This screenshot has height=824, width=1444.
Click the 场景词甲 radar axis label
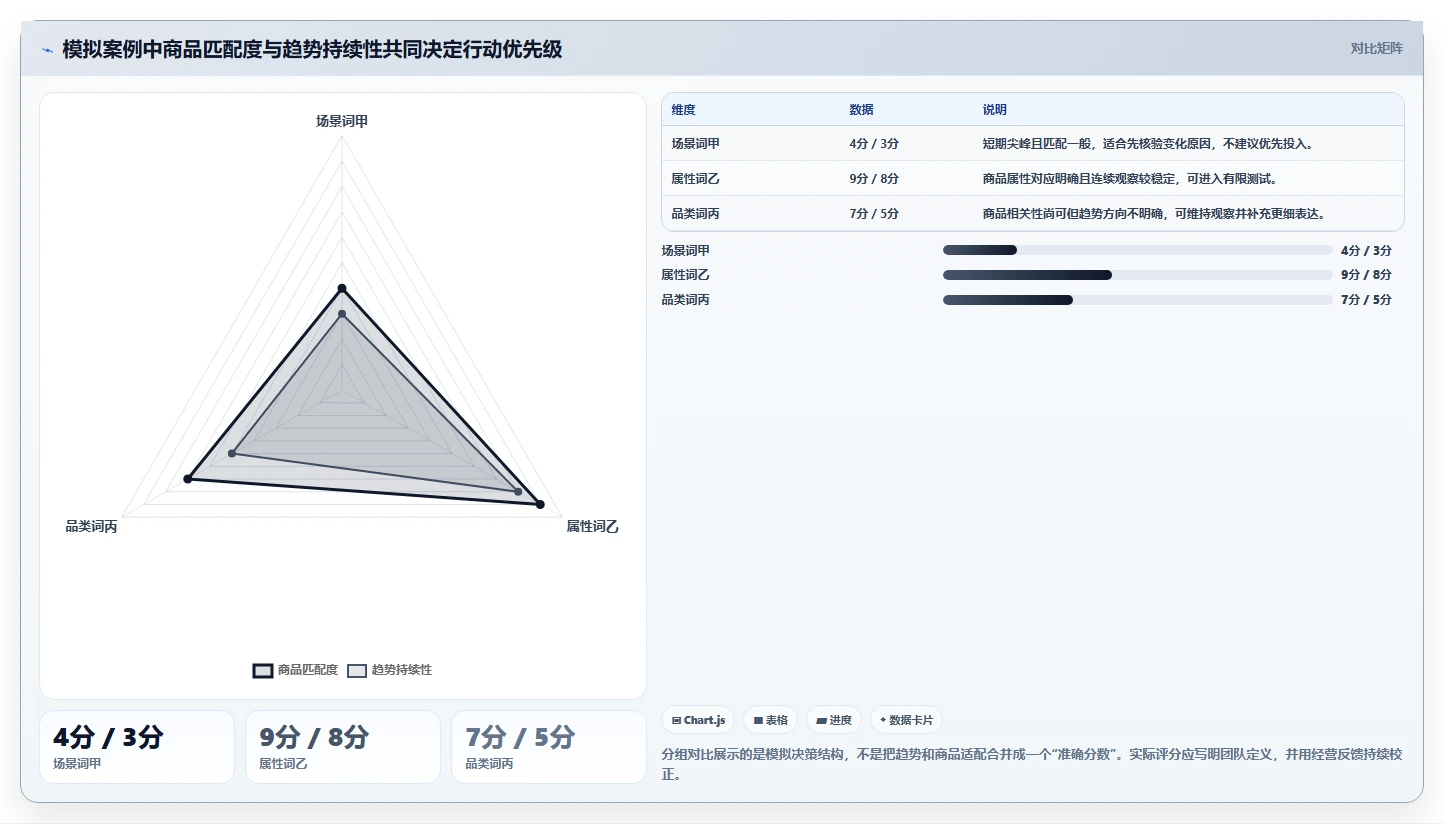tap(342, 121)
